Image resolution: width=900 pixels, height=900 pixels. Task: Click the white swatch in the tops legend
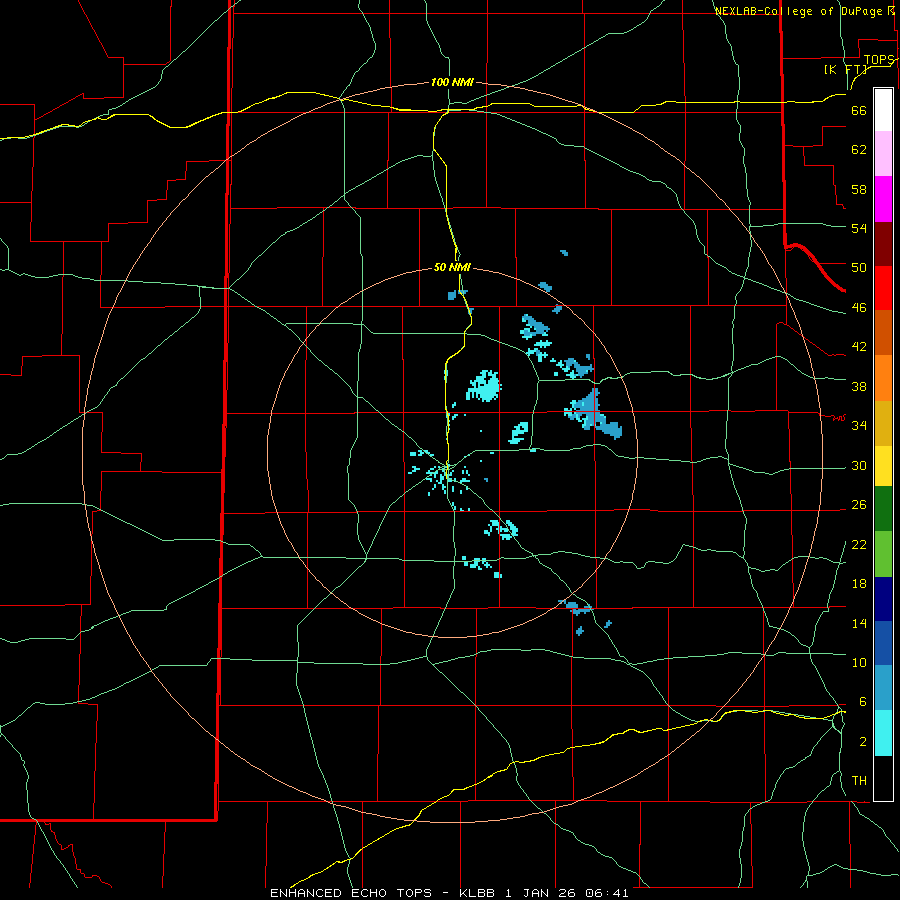pos(883,110)
